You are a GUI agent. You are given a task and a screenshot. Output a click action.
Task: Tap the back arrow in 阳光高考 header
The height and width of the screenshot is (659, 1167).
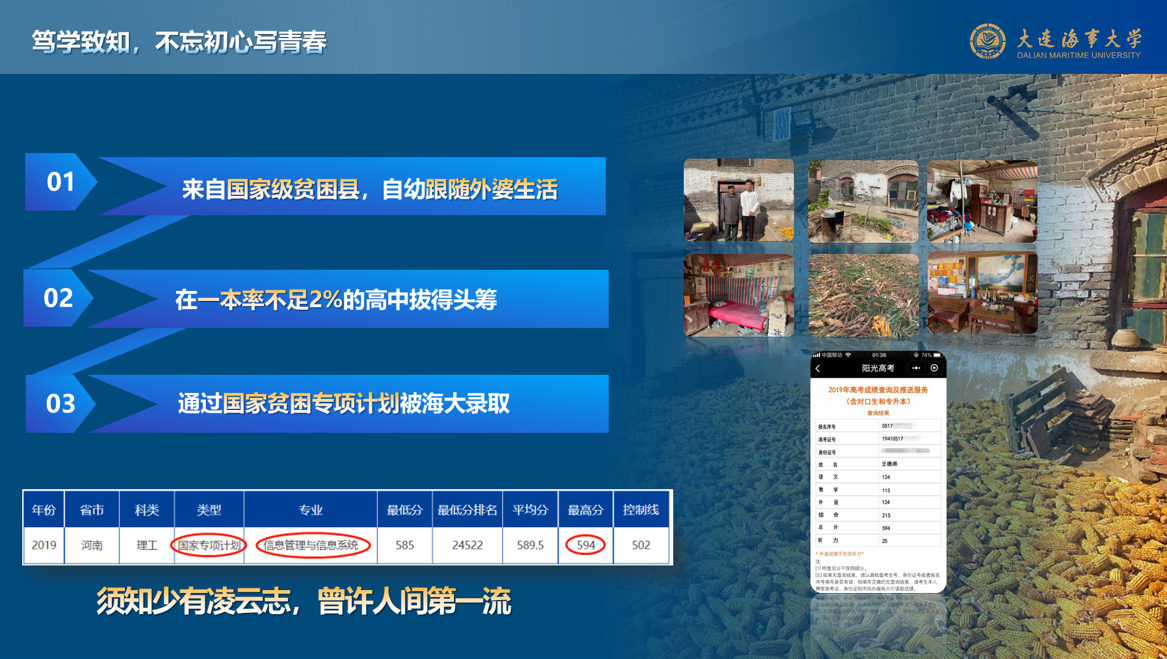tap(819, 369)
